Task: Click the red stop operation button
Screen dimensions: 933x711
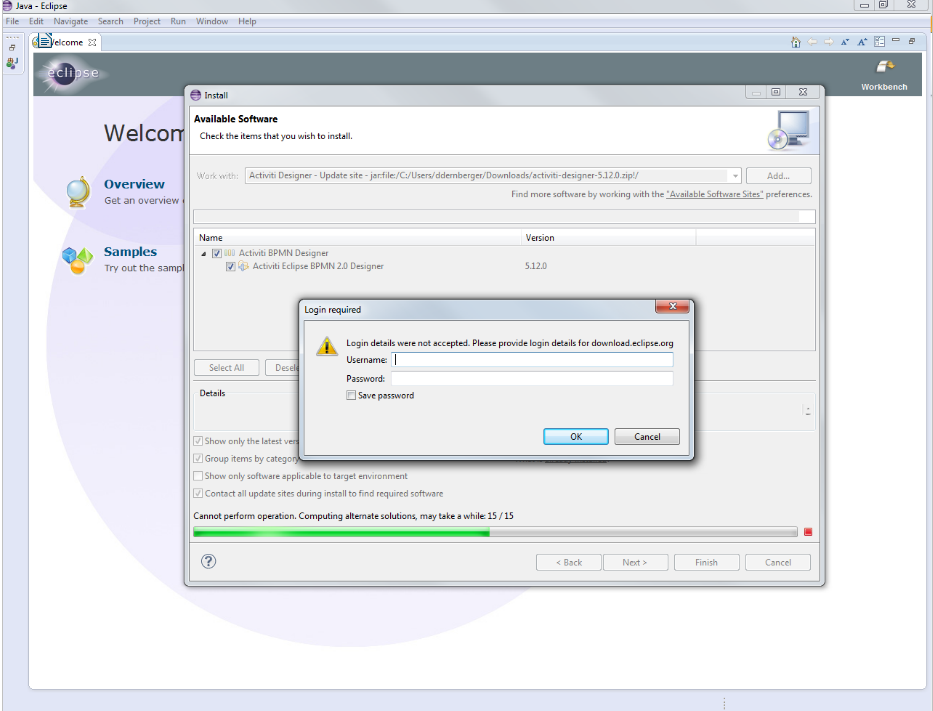Action: click(x=808, y=532)
